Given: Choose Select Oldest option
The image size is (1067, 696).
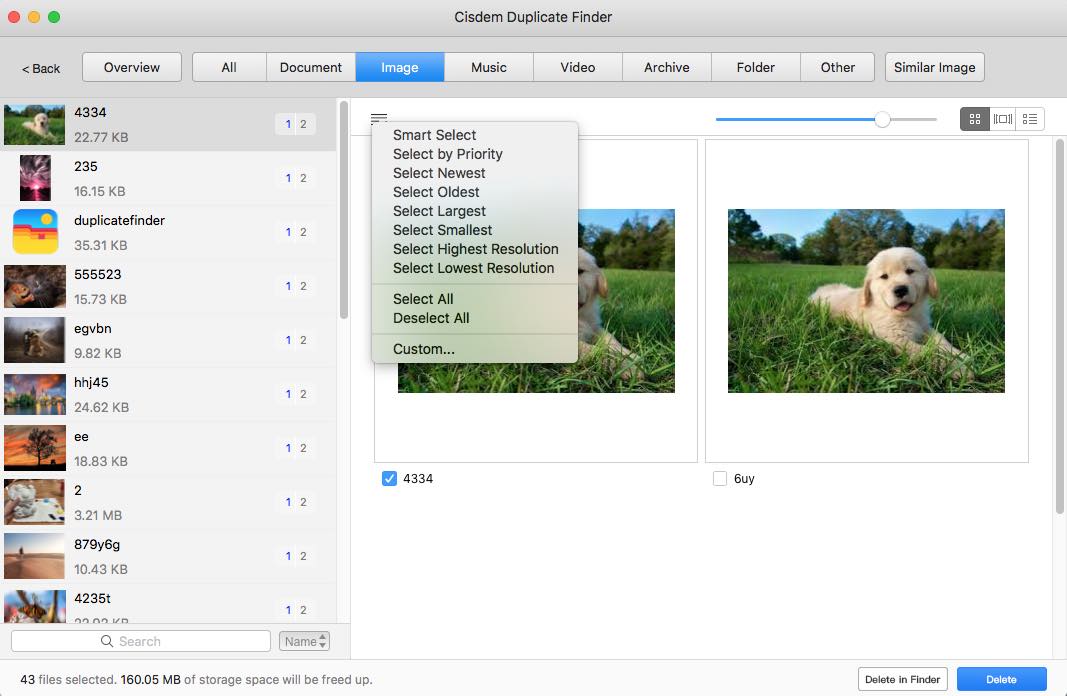Looking at the screenshot, I should 436,192.
